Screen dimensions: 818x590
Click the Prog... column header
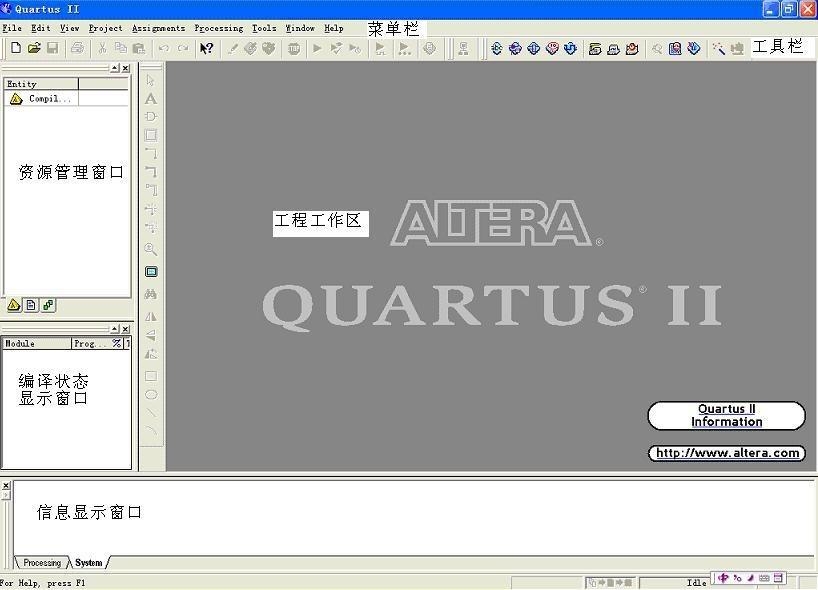click(90, 344)
